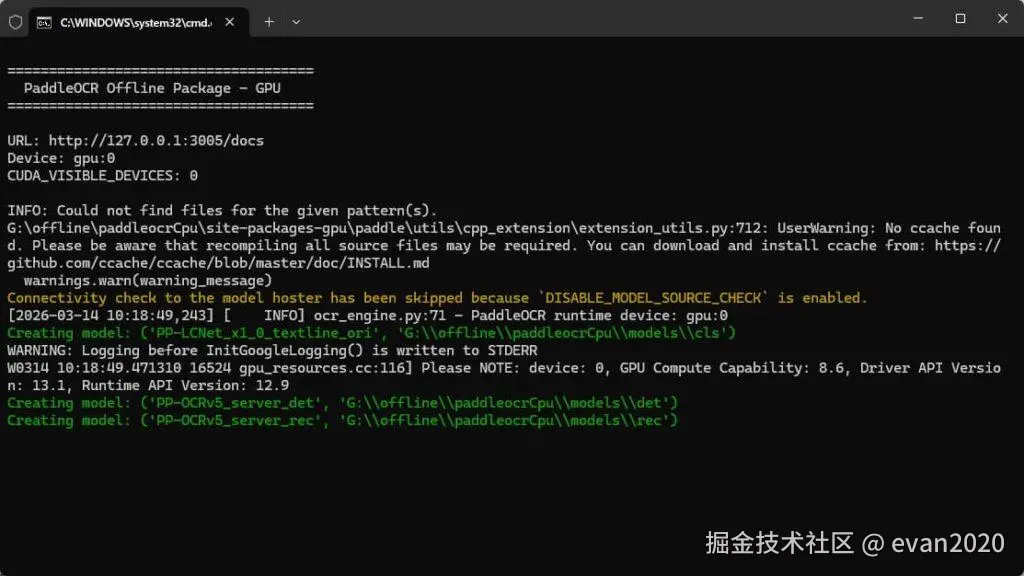1024x576 pixels.
Task: Click the ocr_engine.py:71 runtime device line
Action: click(368, 315)
